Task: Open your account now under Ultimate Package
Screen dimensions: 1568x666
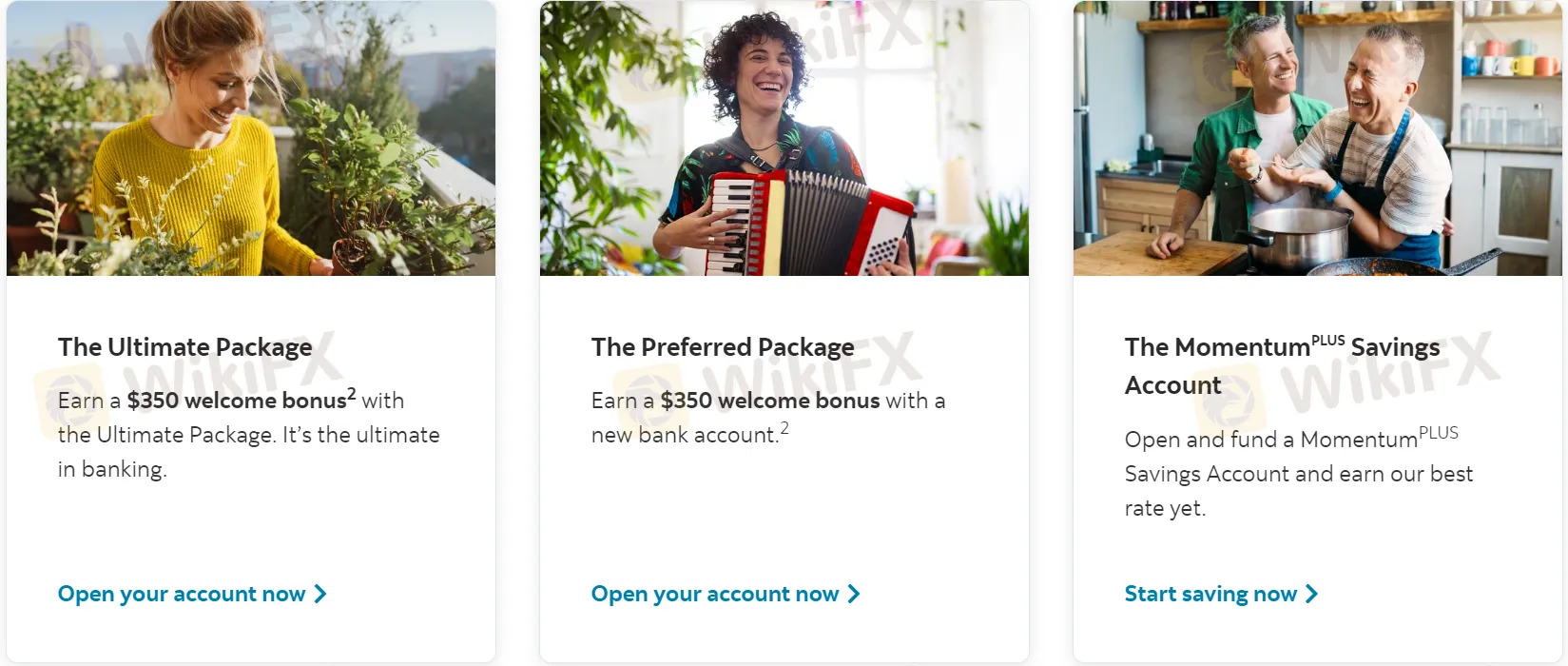Action: (182, 594)
